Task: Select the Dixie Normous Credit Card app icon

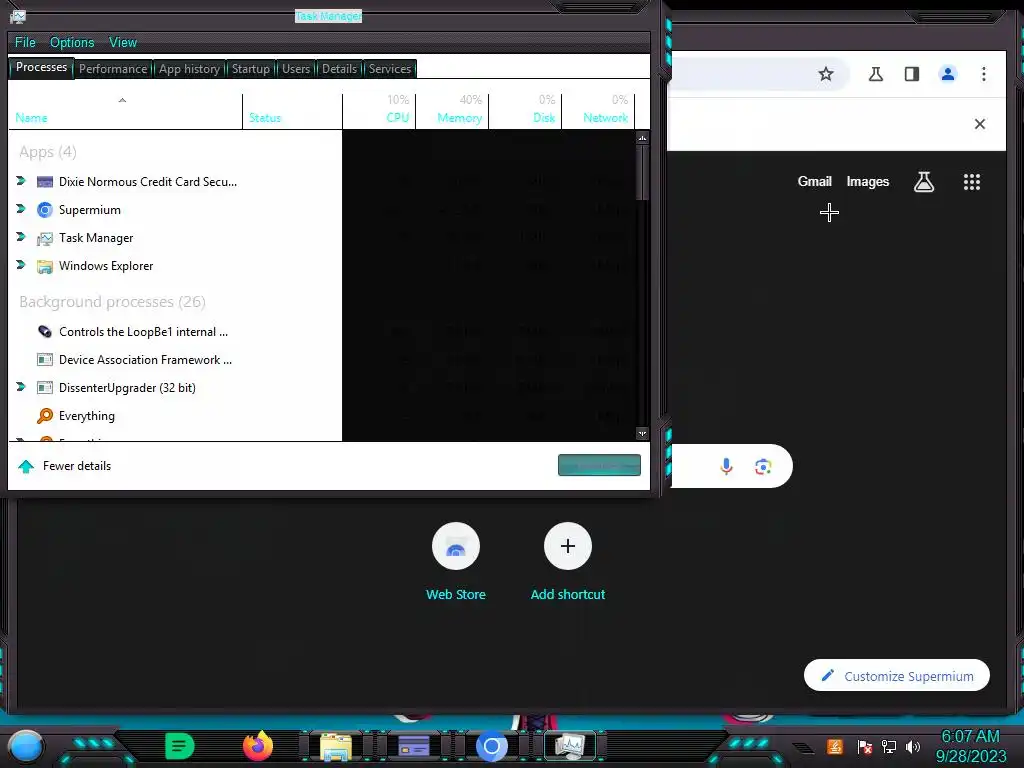Action: point(44,182)
